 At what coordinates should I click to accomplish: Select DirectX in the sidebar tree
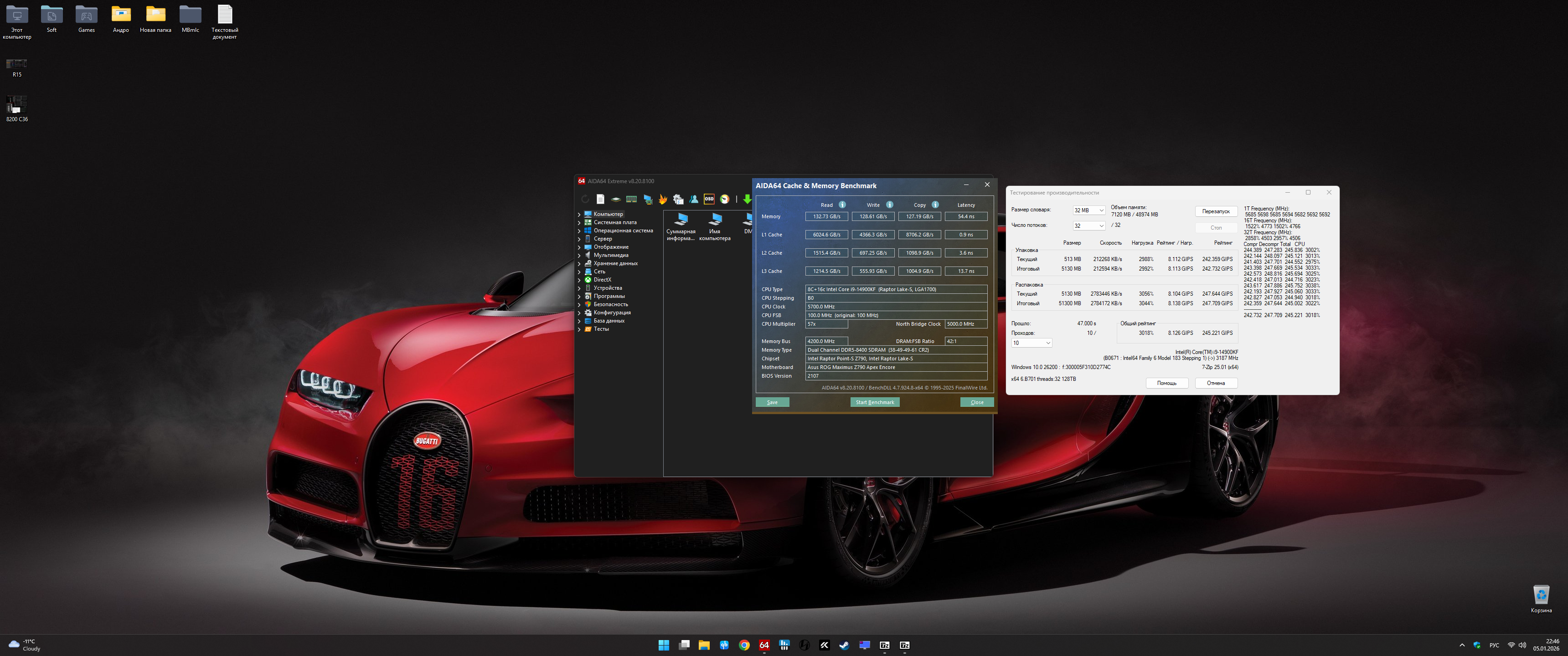(x=602, y=280)
